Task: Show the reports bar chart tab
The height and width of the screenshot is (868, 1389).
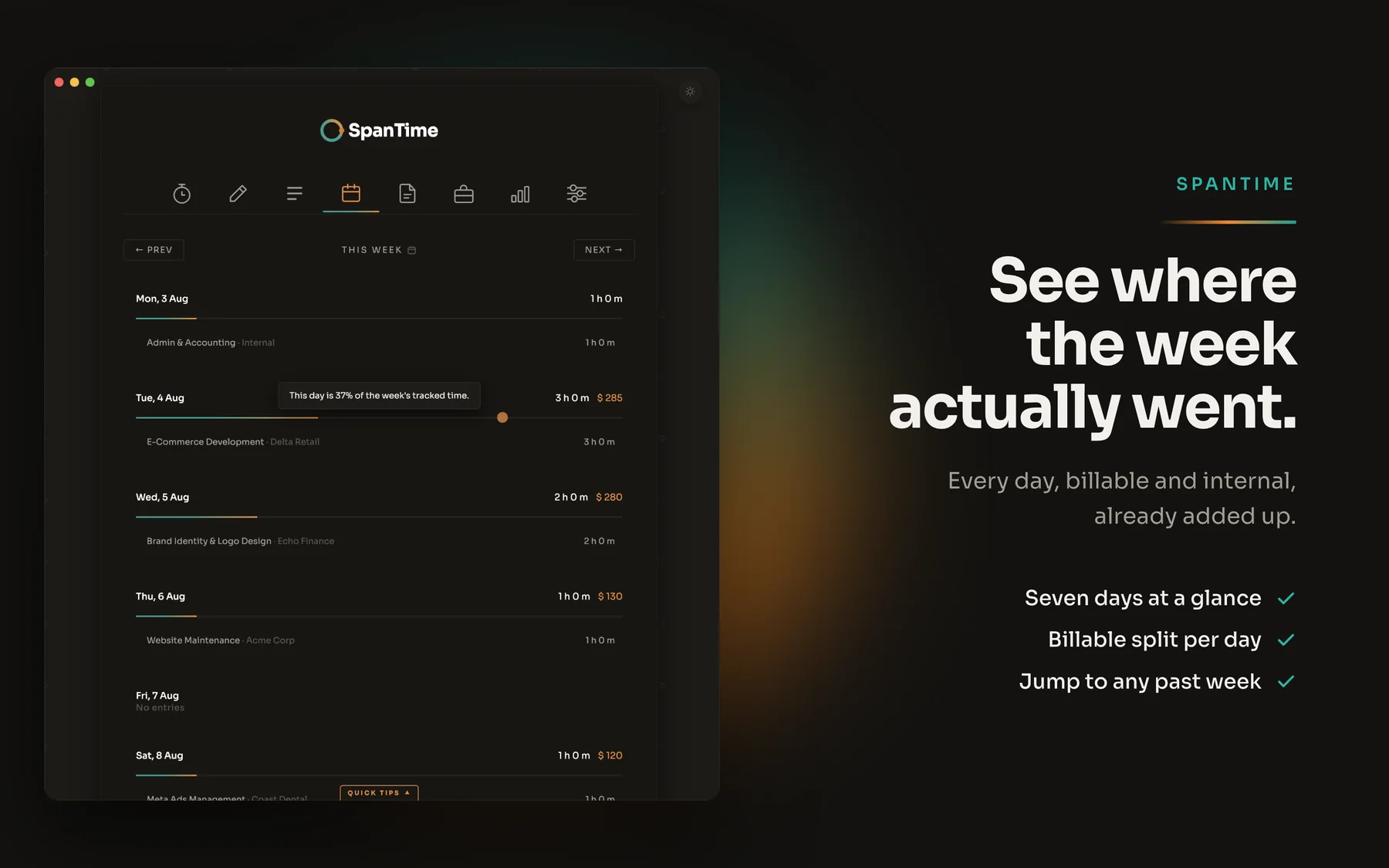Action: click(x=520, y=194)
